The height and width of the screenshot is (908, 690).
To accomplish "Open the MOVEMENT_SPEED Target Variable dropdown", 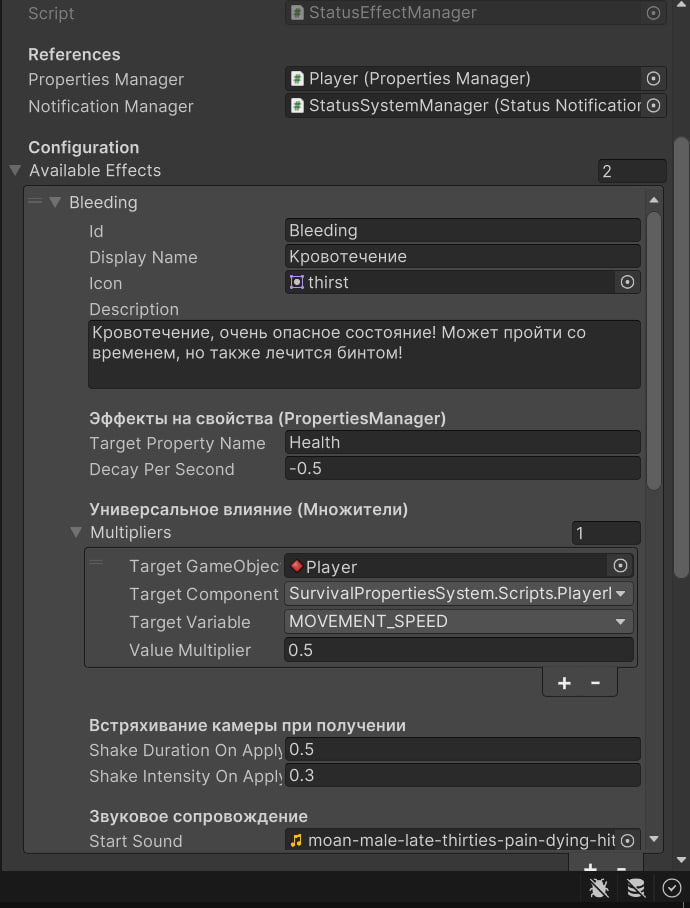I will (459, 622).
